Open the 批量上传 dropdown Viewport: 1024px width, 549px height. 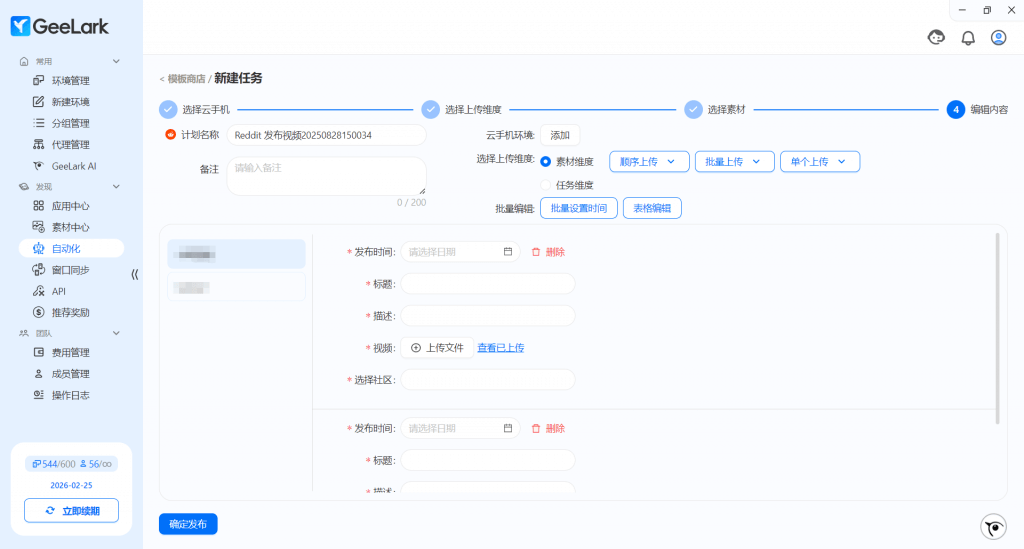tap(734, 161)
